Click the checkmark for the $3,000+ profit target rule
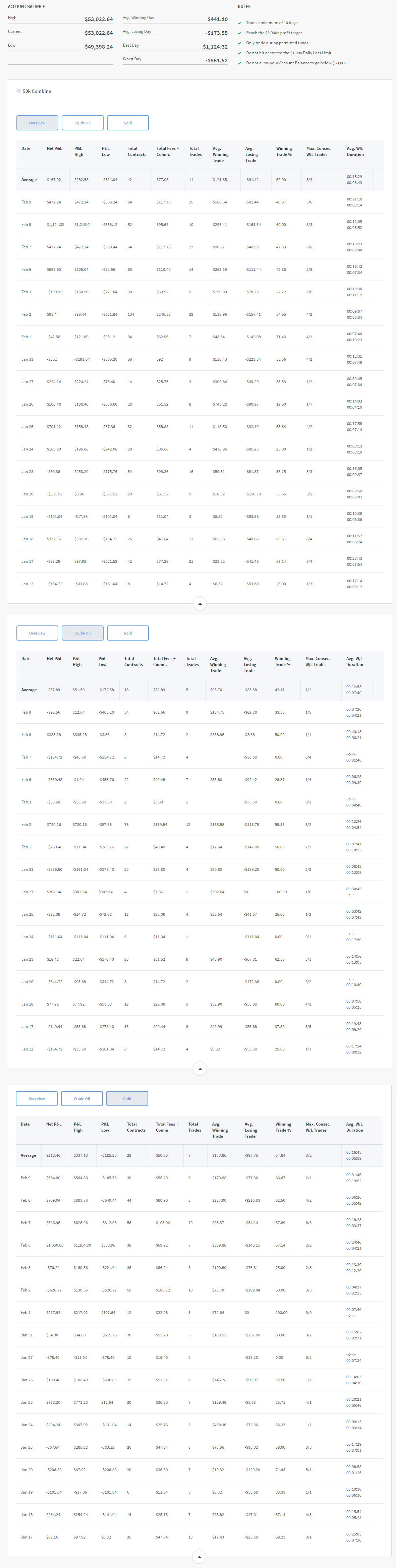The width and height of the screenshot is (397, 1568). click(x=239, y=33)
